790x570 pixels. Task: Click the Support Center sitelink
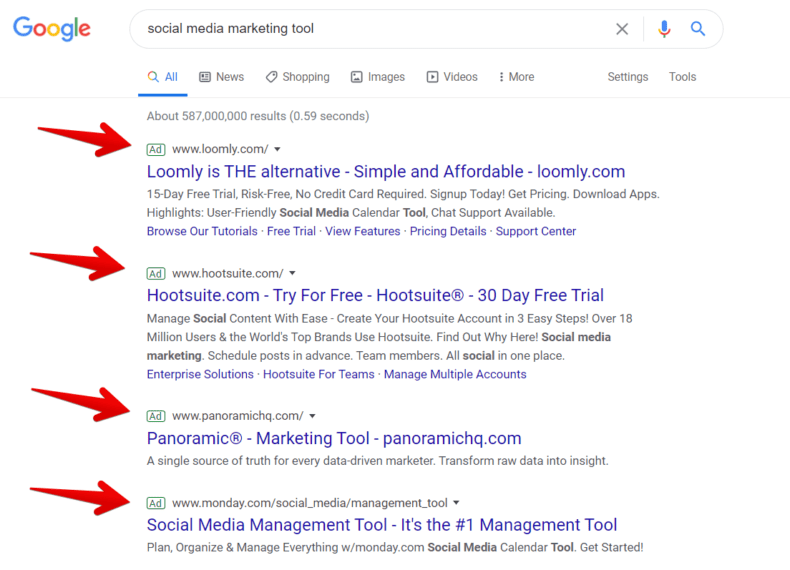(536, 231)
